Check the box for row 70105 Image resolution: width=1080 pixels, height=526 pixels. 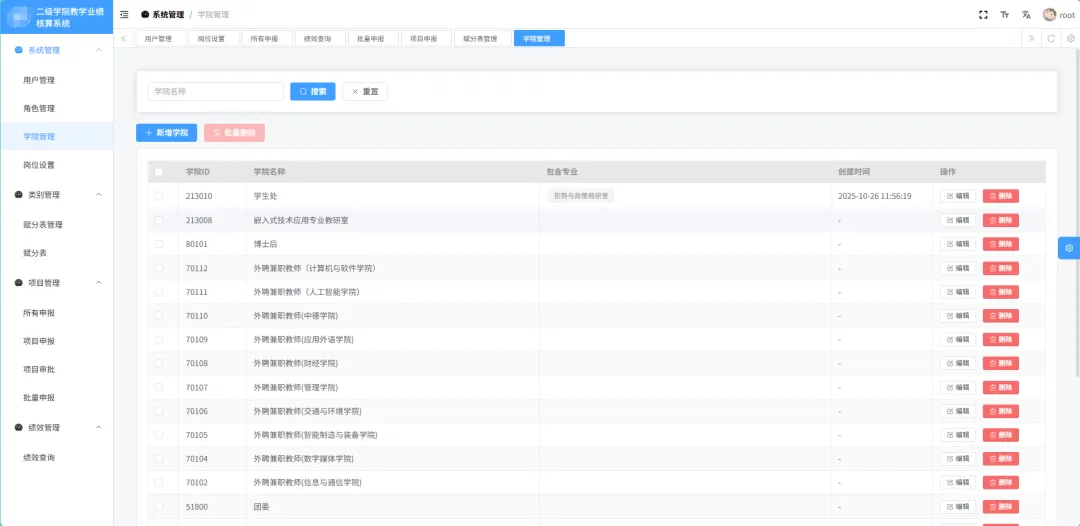(x=159, y=434)
